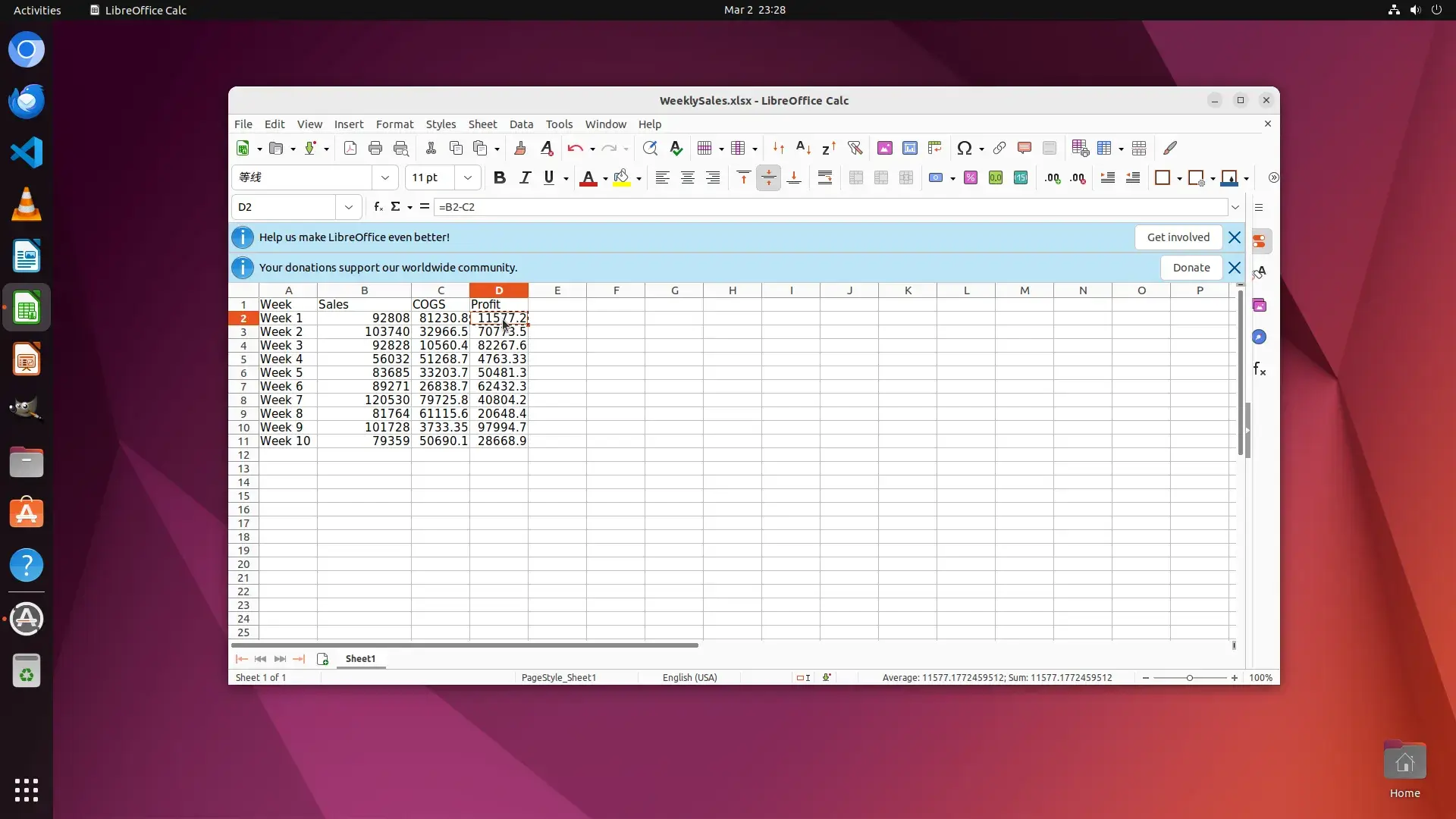The image size is (1456, 819).
Task: Expand the Name Box dropdown
Action: 348,206
